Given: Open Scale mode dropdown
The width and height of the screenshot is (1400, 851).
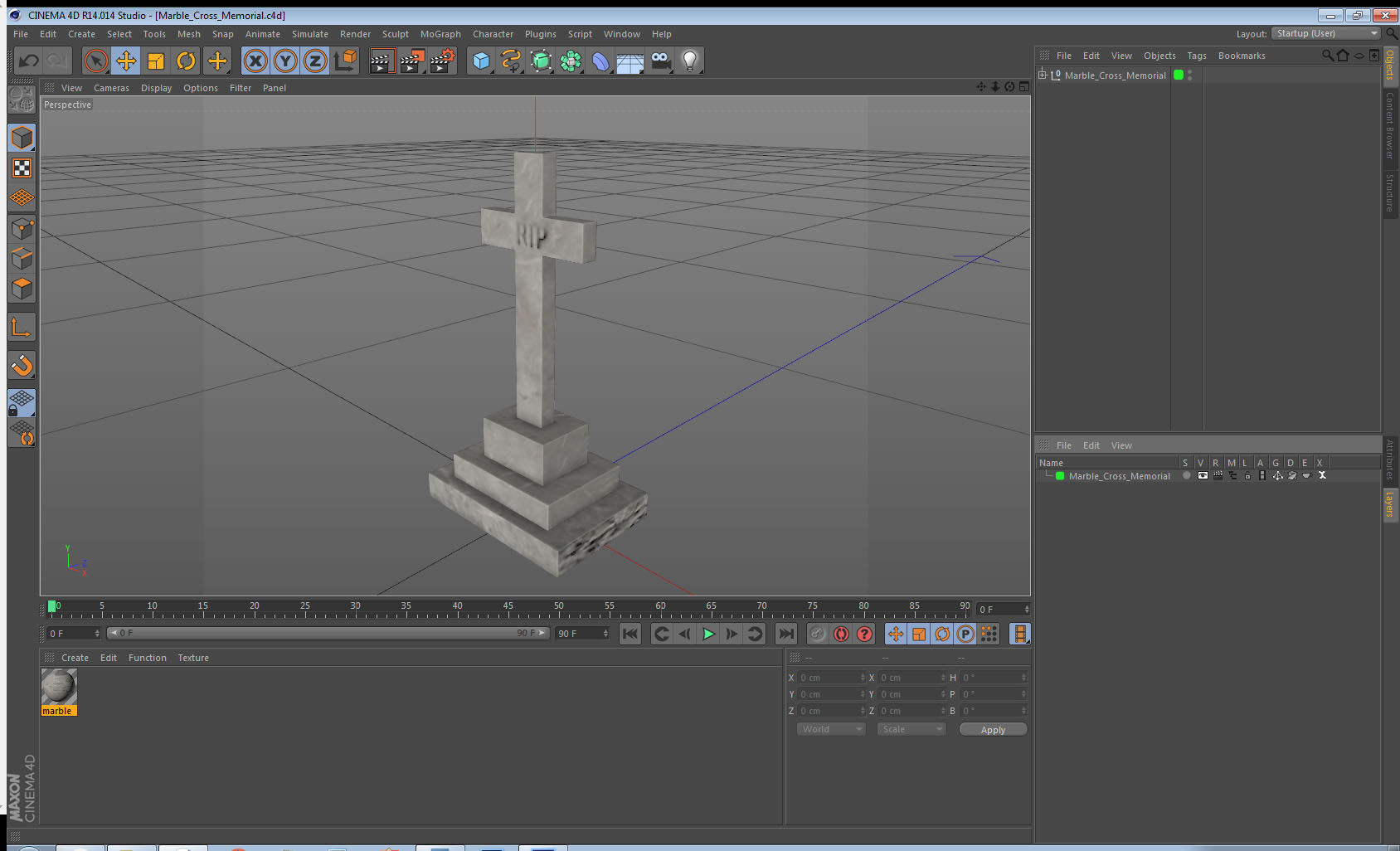Looking at the screenshot, I should click(911, 729).
